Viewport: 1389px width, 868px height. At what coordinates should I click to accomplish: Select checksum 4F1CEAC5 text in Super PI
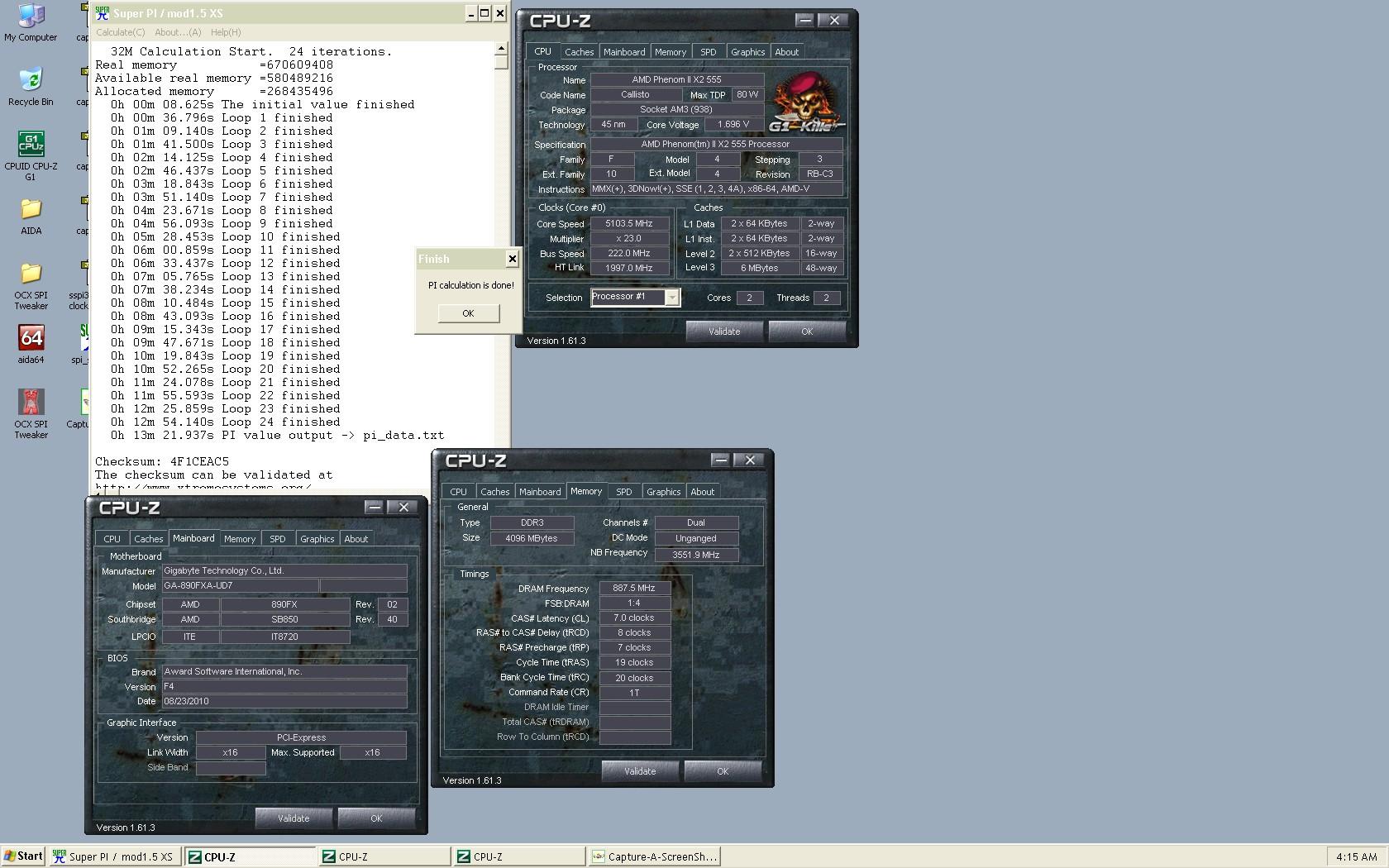click(199, 461)
